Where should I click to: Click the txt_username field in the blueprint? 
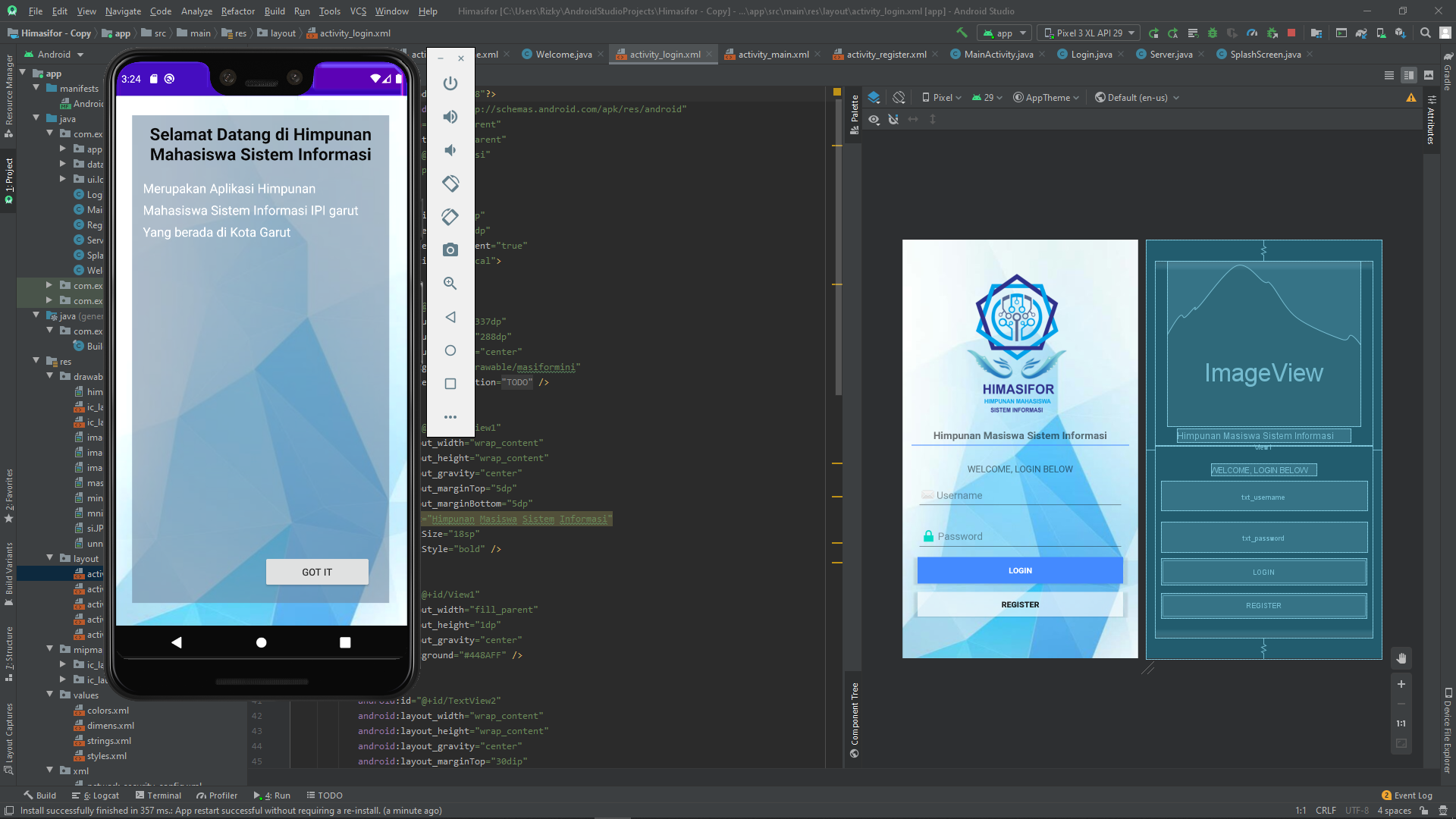(1263, 496)
